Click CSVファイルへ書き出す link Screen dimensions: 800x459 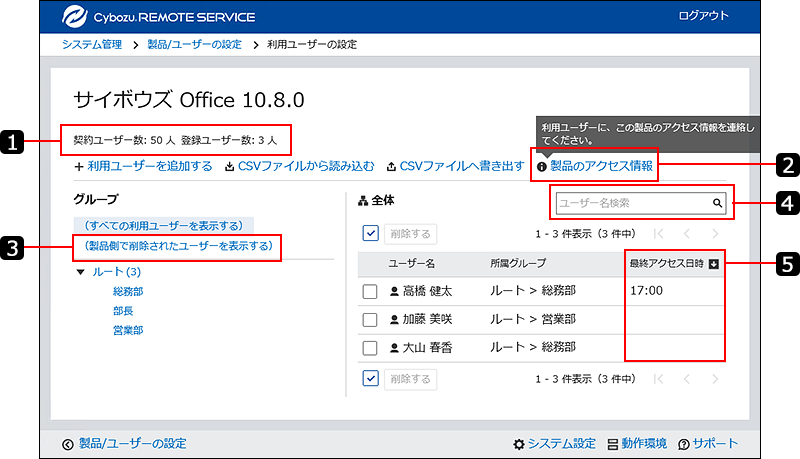[462, 166]
